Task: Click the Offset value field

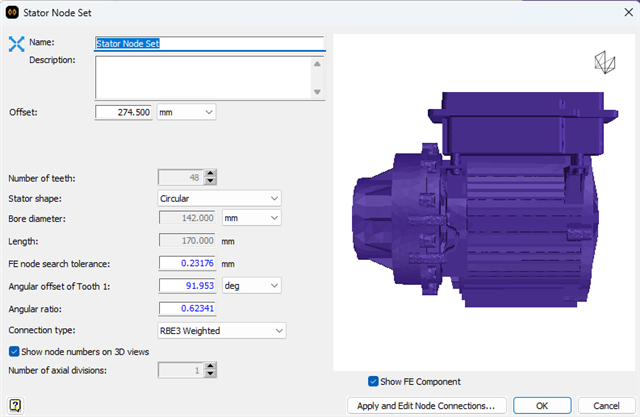Action: pos(124,112)
